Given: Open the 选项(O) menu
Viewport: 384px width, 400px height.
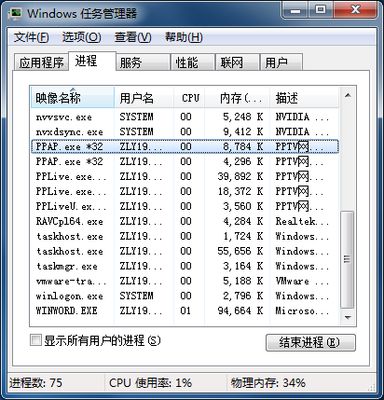Looking at the screenshot, I should point(82,37).
